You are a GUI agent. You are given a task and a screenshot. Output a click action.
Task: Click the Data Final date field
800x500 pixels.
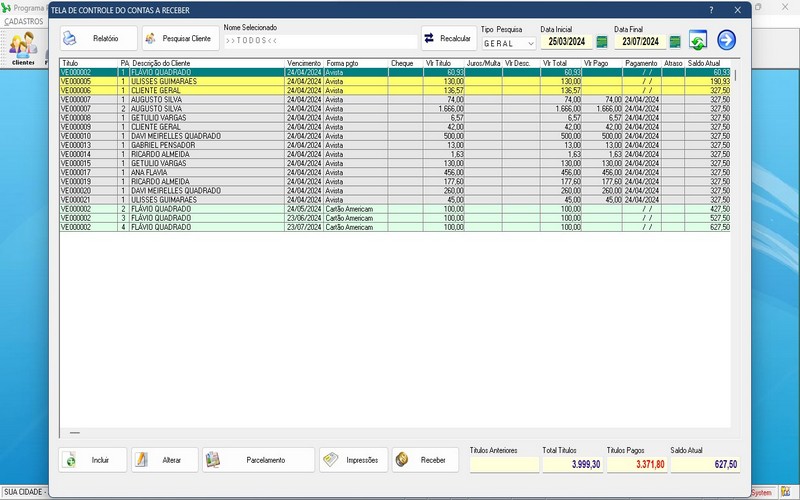point(639,42)
